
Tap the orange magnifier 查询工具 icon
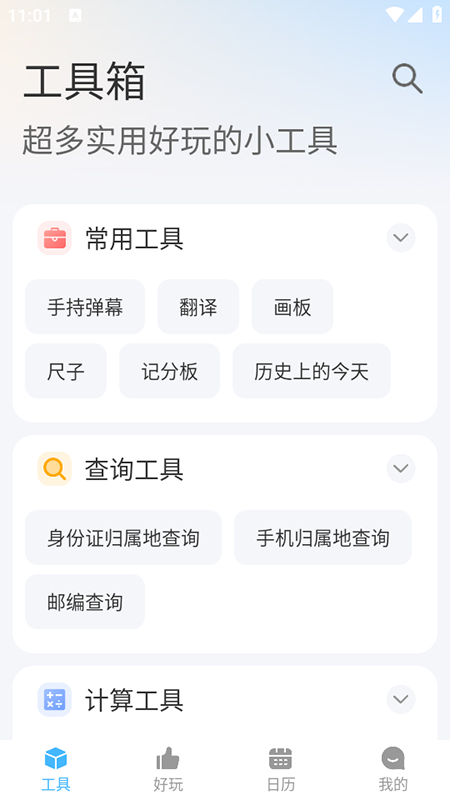(55, 468)
